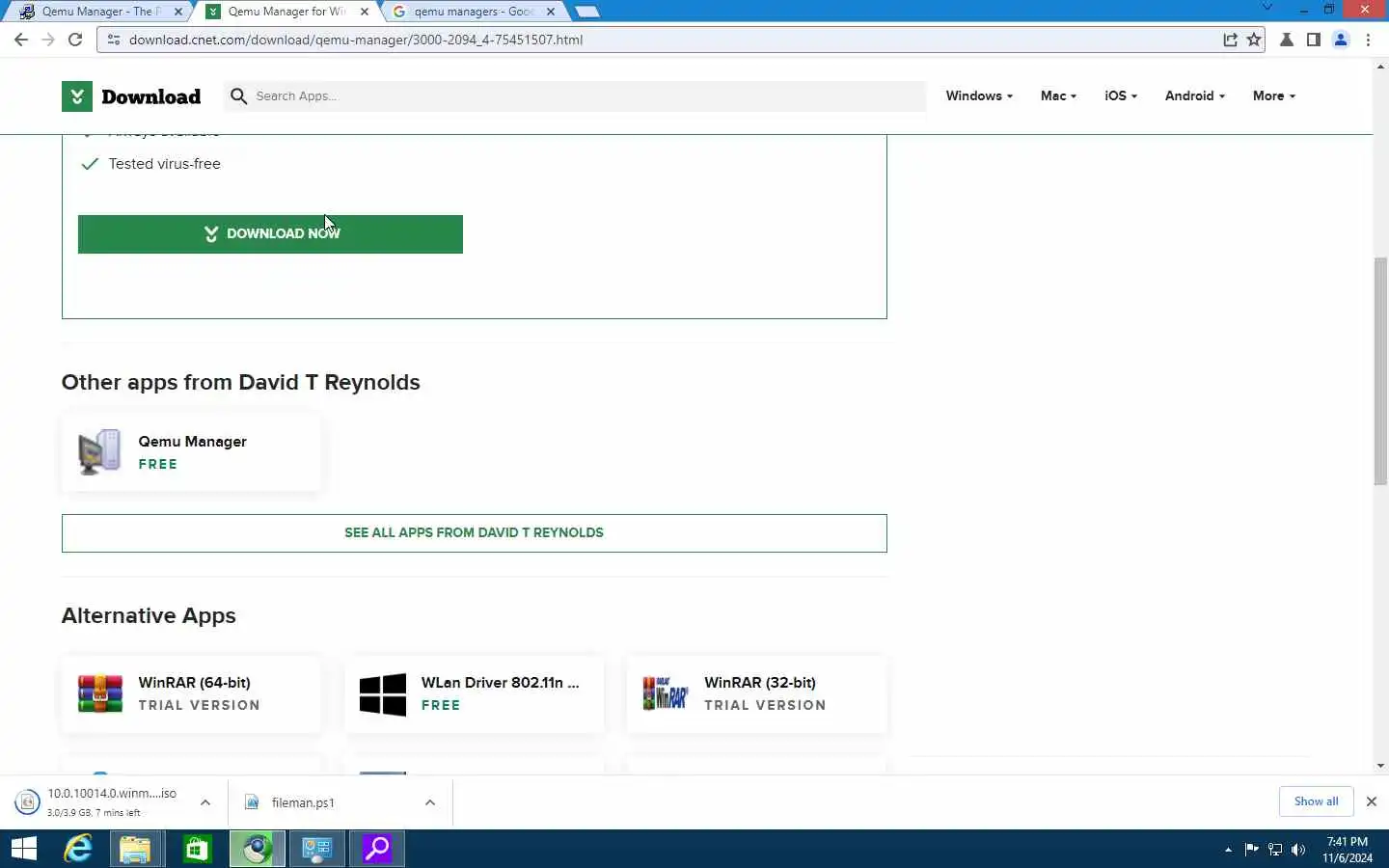
Task: Open the tab search chevron
Action: (x=1267, y=8)
